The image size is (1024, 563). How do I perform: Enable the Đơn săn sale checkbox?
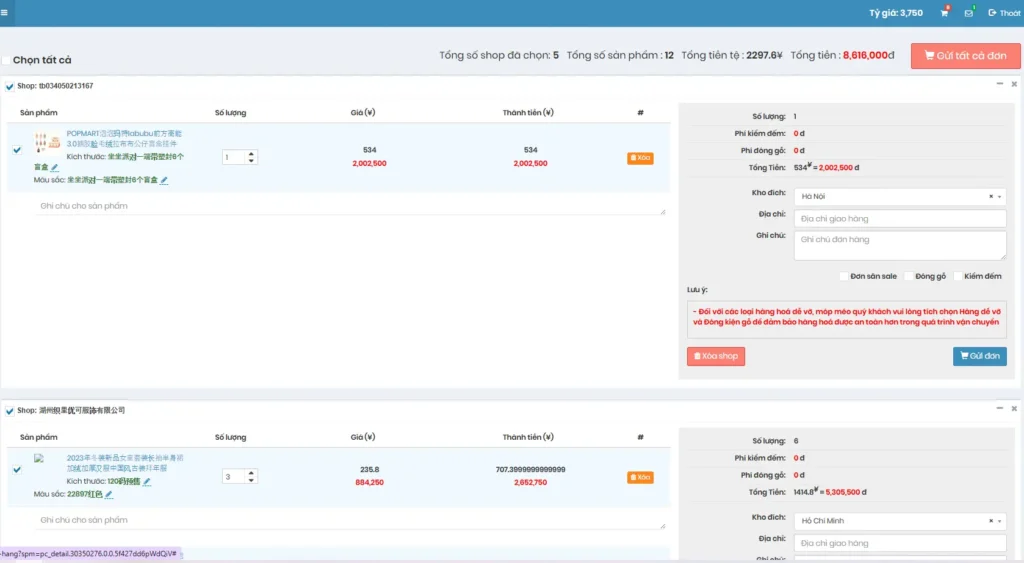point(844,276)
